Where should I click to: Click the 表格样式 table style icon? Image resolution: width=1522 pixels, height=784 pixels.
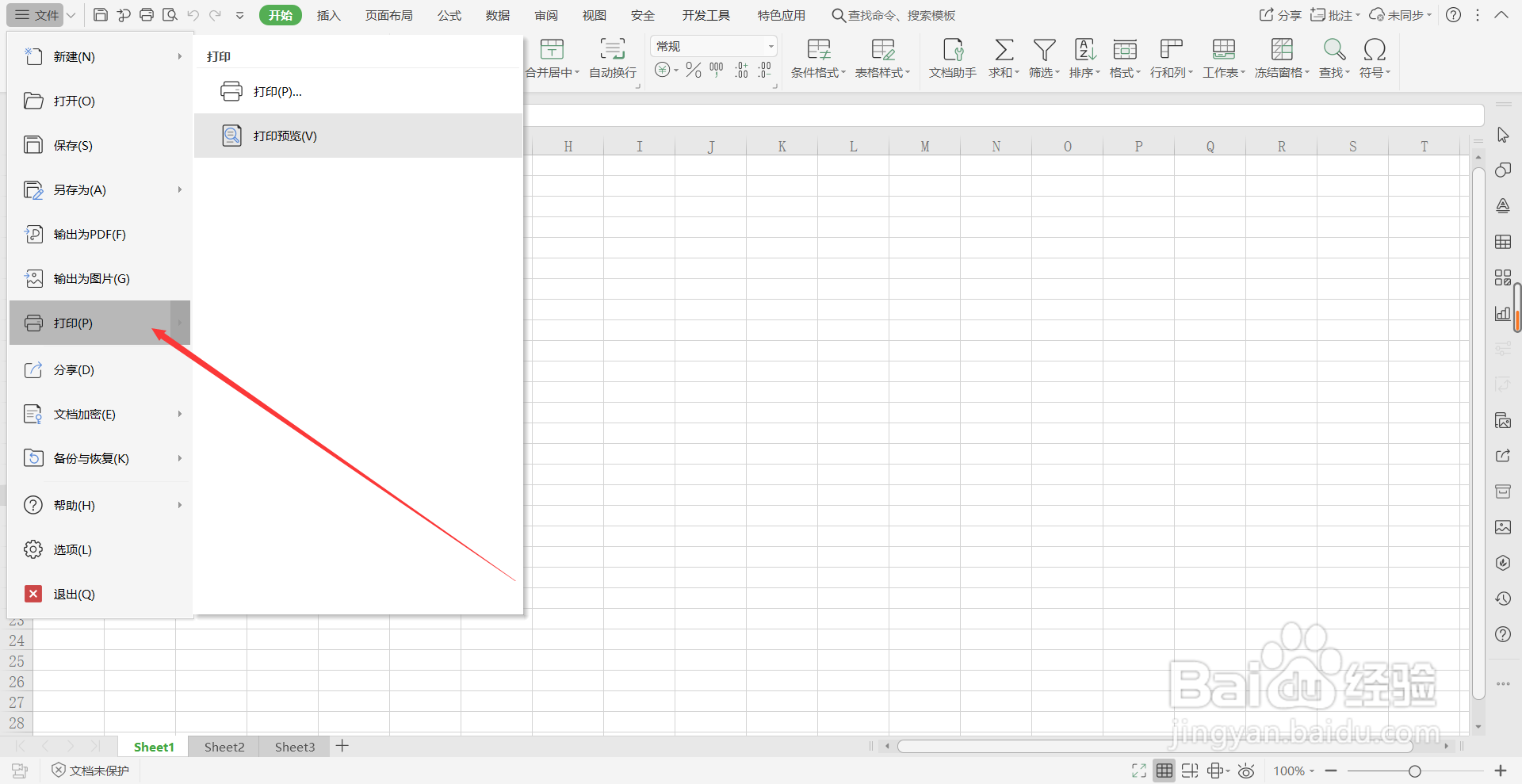click(x=882, y=50)
